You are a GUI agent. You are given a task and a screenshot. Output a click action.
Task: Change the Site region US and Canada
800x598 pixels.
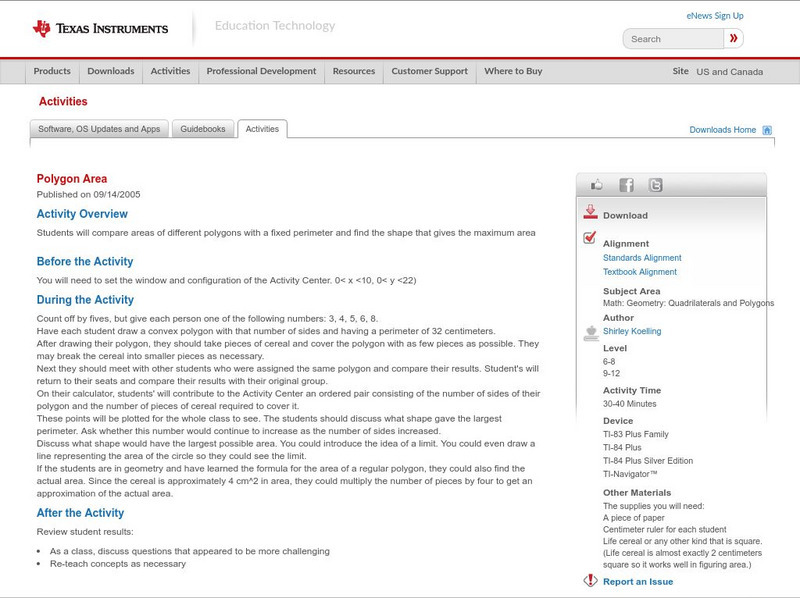point(729,72)
